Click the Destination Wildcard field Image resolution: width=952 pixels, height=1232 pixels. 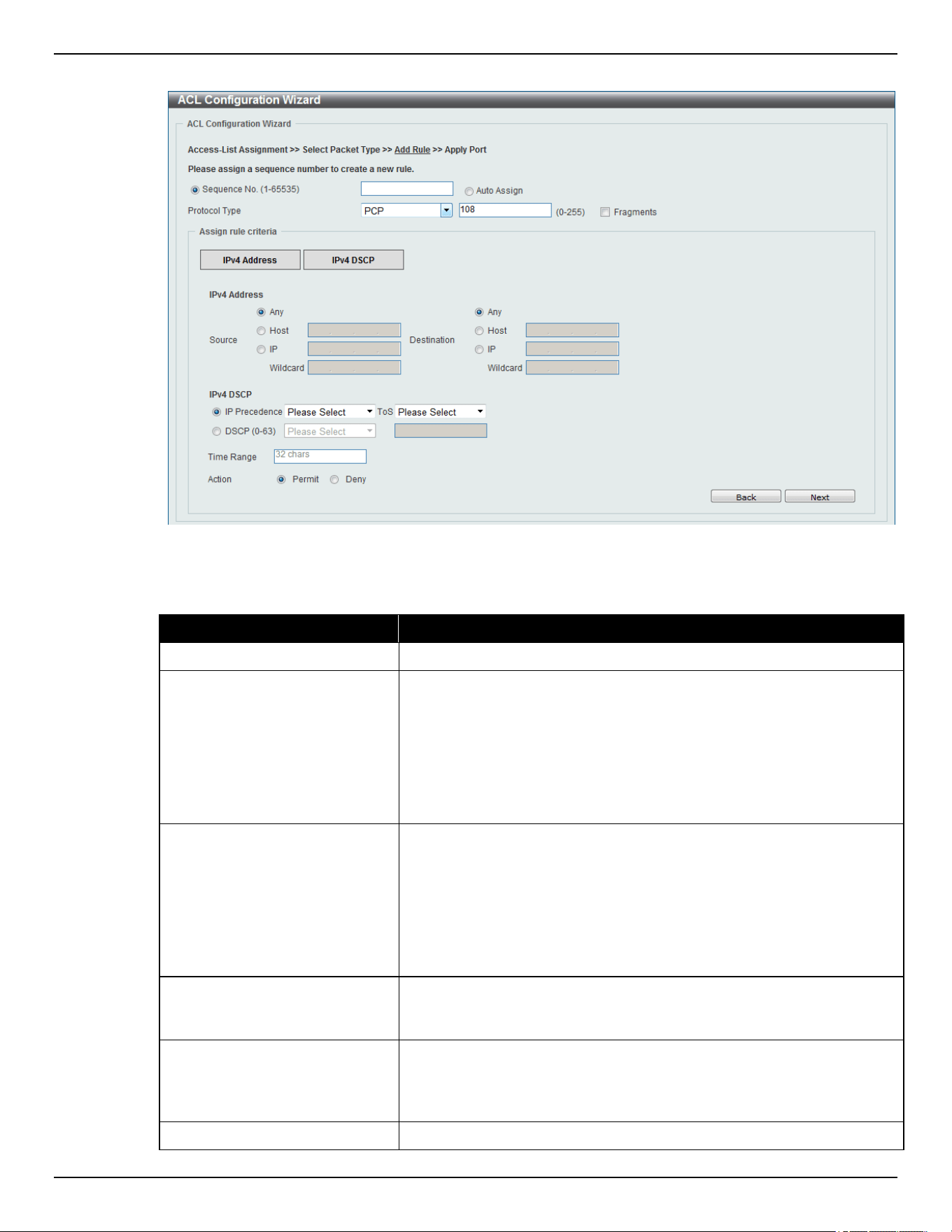pyautogui.click(x=572, y=367)
